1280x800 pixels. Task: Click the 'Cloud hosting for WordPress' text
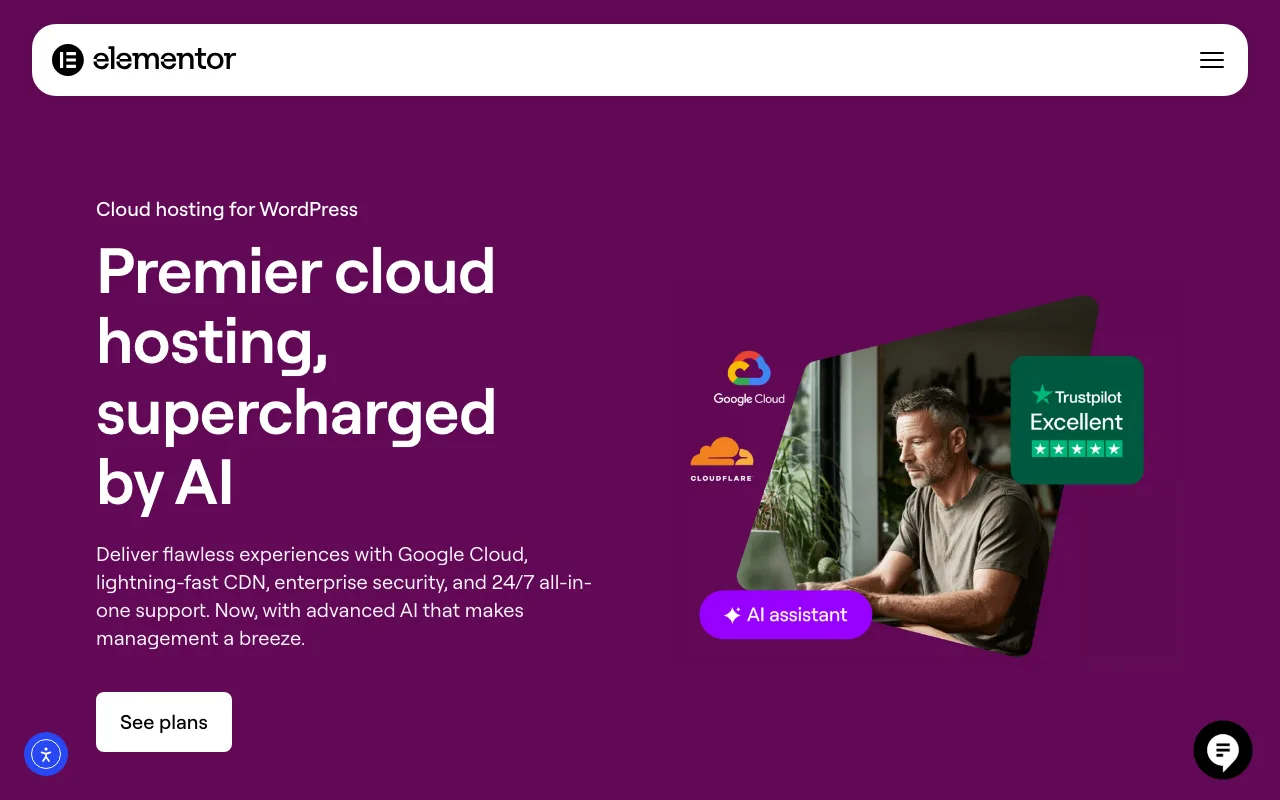coord(227,209)
